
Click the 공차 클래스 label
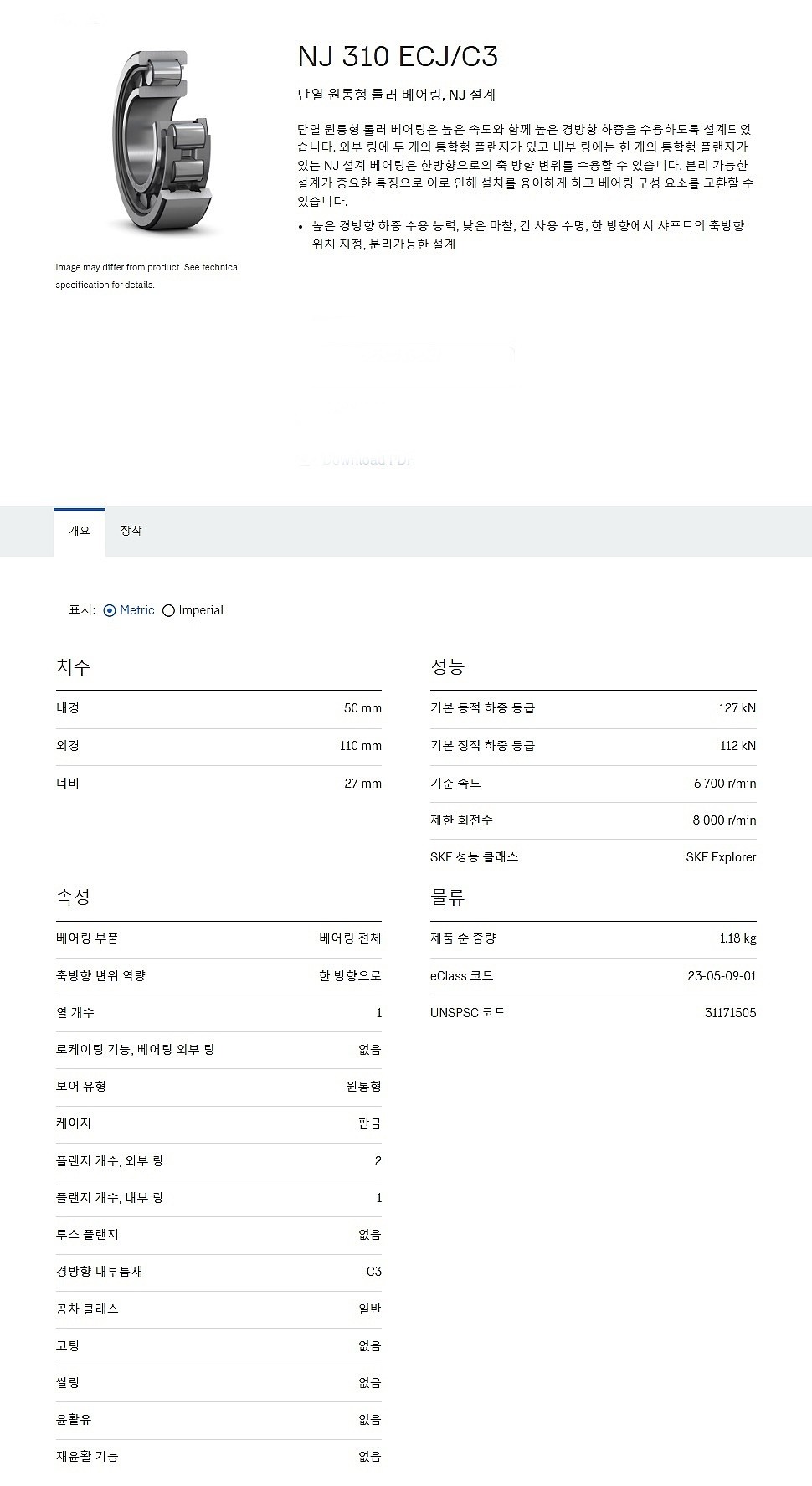click(x=87, y=1309)
